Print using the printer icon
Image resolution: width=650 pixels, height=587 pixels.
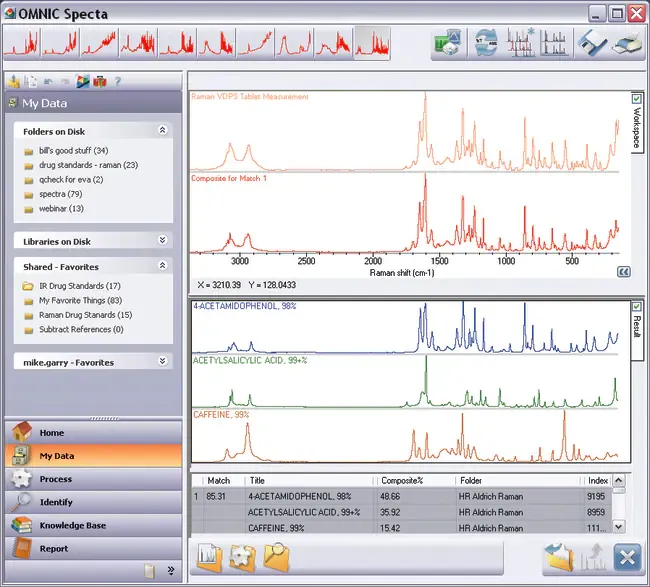[628, 45]
